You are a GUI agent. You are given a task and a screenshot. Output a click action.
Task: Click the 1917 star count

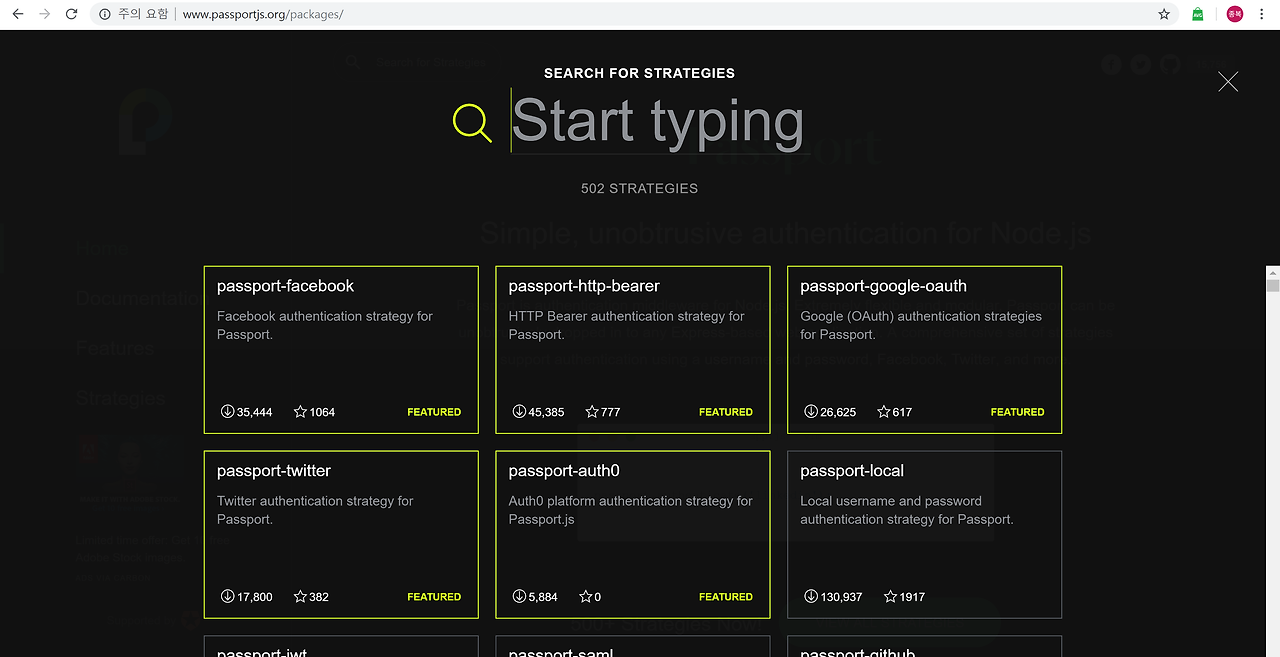(x=912, y=597)
